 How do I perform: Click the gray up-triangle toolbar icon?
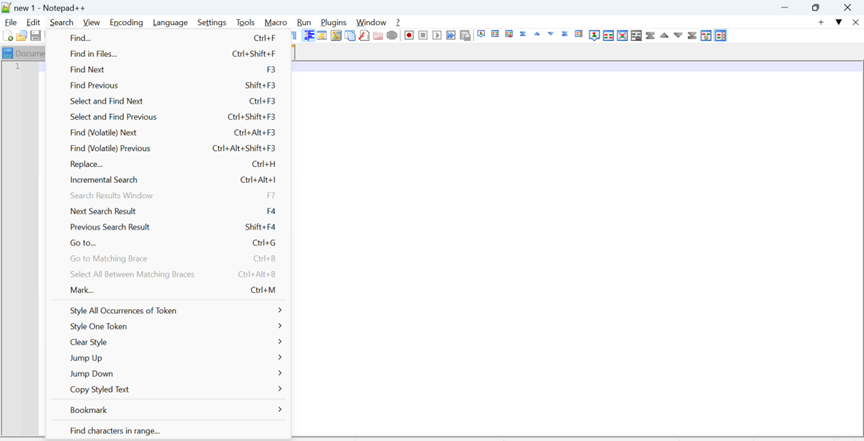pos(664,36)
